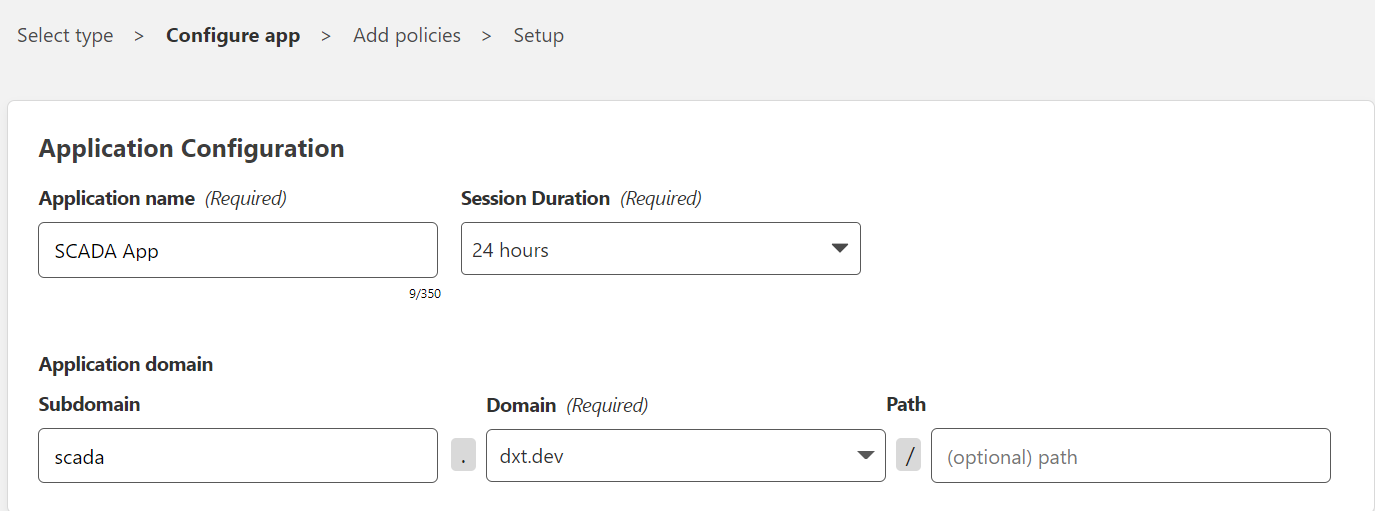Click the Domain dropdown arrow icon
The width and height of the screenshot is (1375, 511).
pyautogui.click(x=866, y=456)
